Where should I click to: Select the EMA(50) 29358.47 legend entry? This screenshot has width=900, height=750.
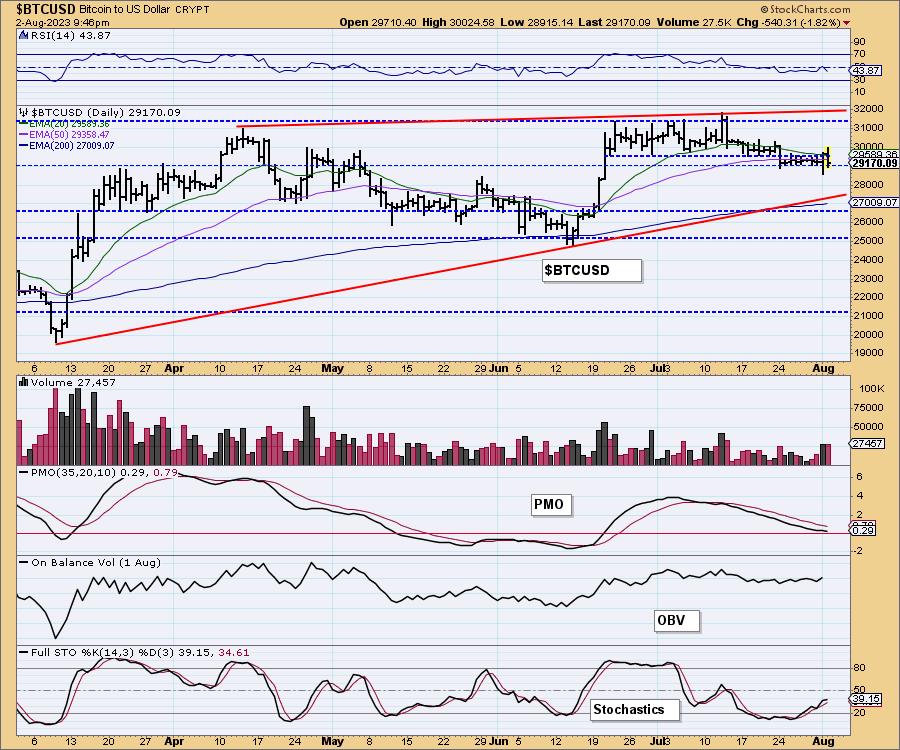tap(64, 134)
